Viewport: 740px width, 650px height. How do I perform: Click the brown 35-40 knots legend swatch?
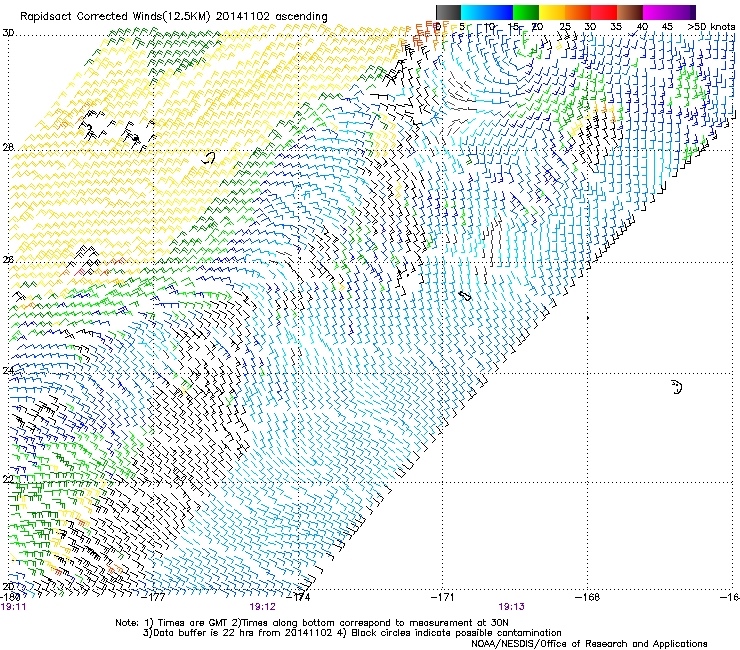click(x=630, y=12)
